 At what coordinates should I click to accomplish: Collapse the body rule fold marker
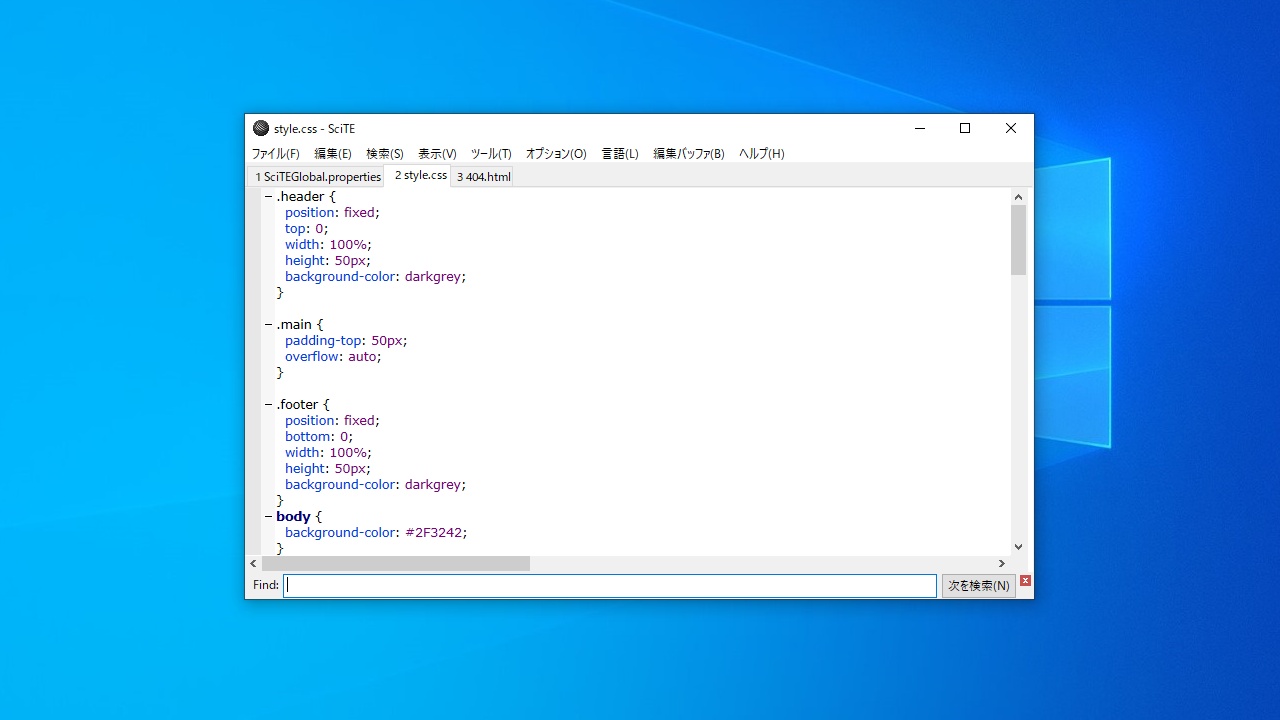tap(268, 517)
